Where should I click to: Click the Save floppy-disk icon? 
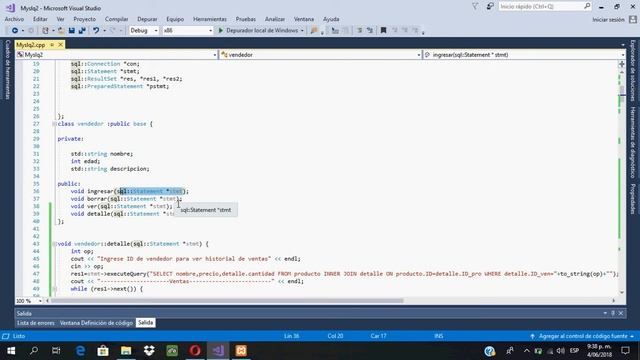pos(72,30)
